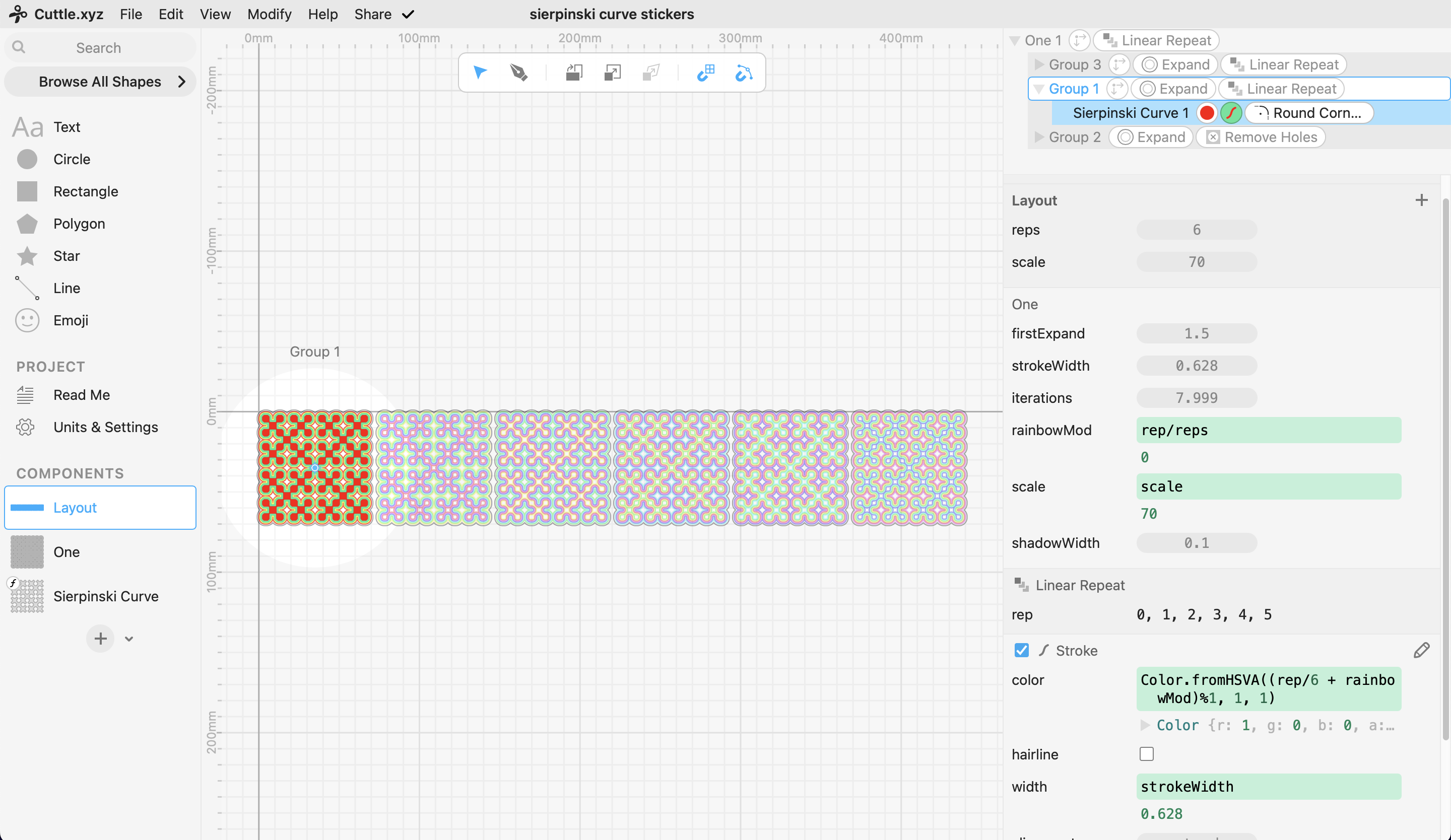Expand the Group 3 tree item
Screen dimensions: 1451x840
point(1039,64)
